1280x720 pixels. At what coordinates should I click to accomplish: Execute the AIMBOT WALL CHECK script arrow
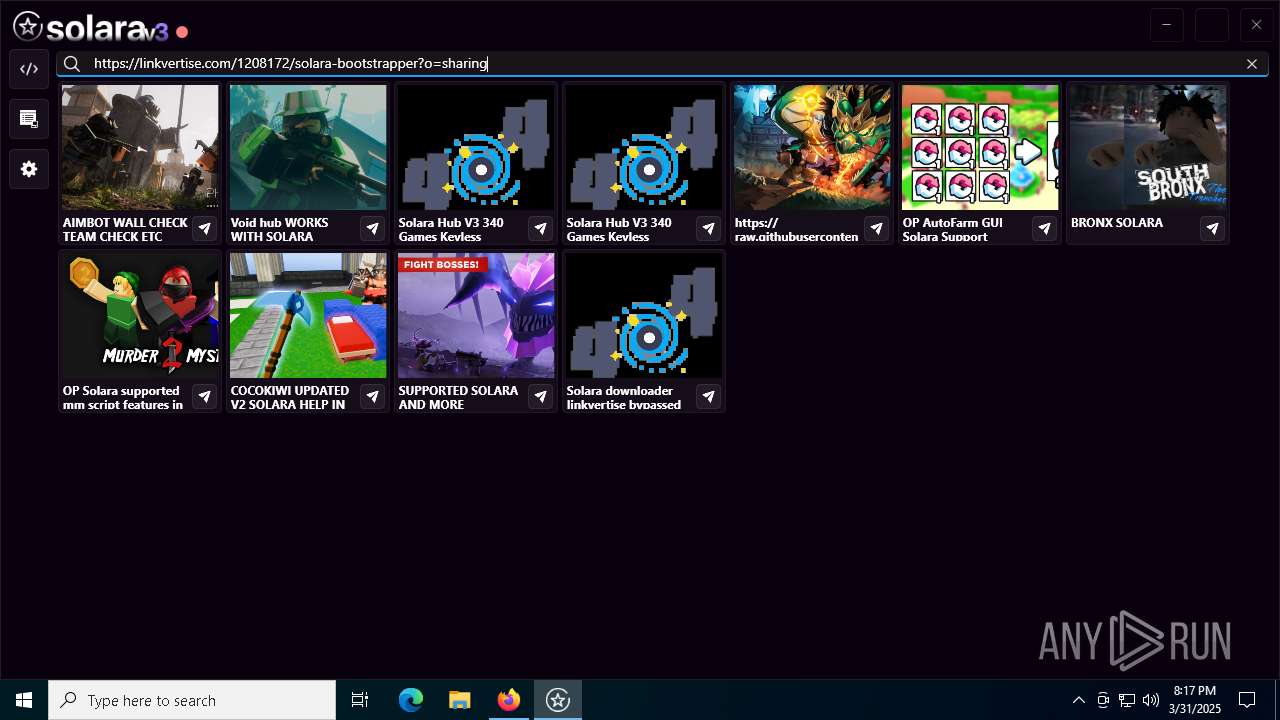tap(205, 229)
